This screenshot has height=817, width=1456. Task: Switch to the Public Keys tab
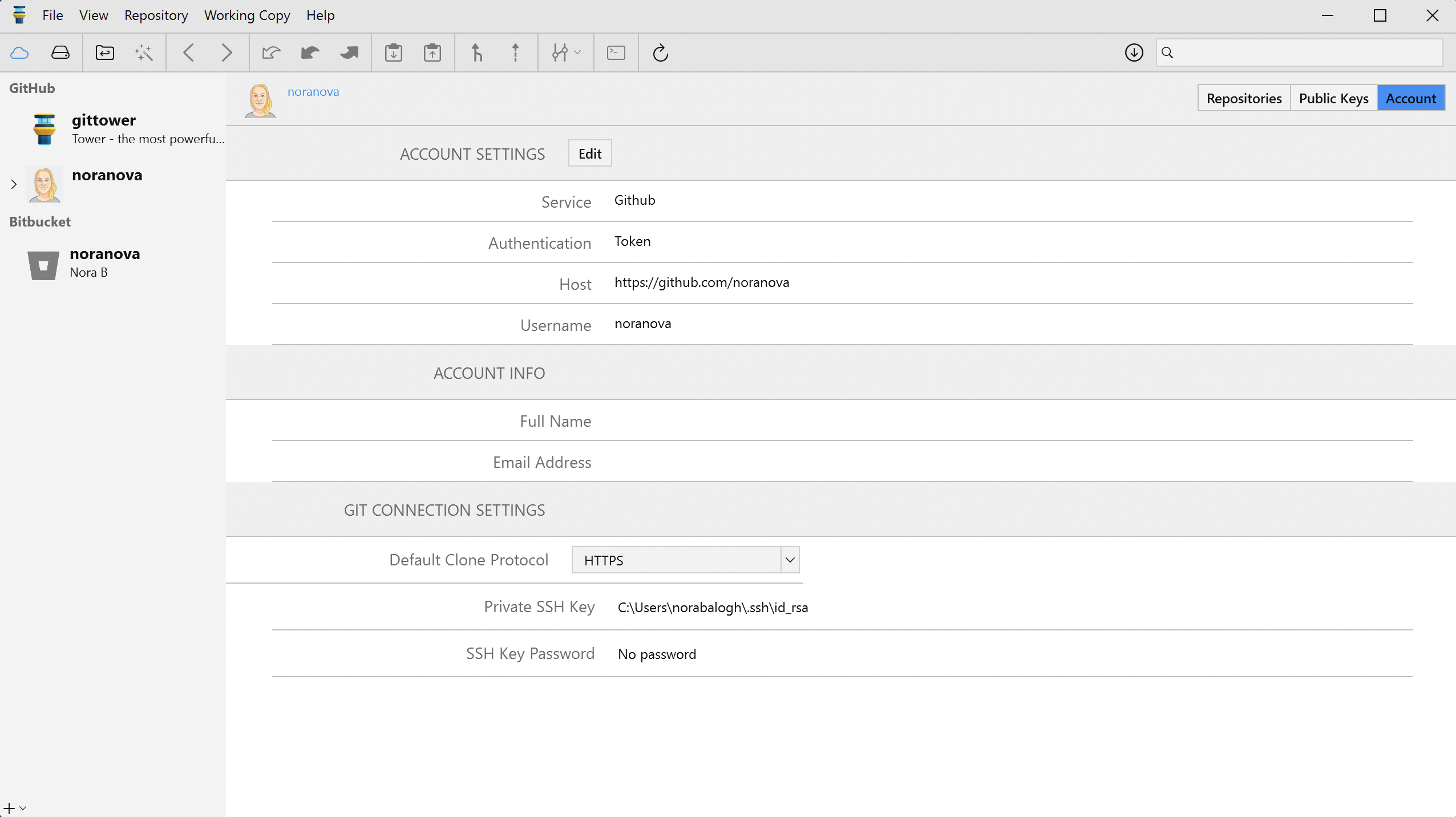tap(1333, 98)
